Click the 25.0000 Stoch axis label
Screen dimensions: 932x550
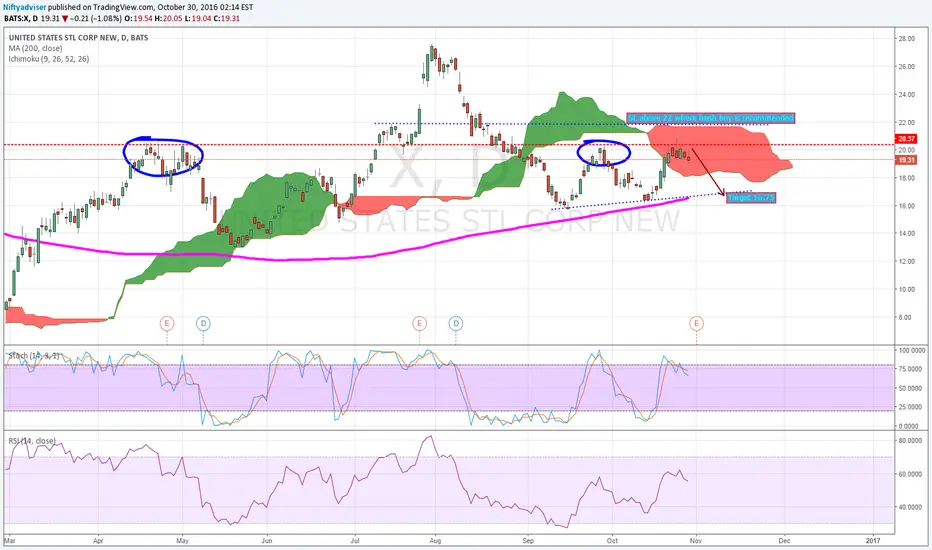912,407
